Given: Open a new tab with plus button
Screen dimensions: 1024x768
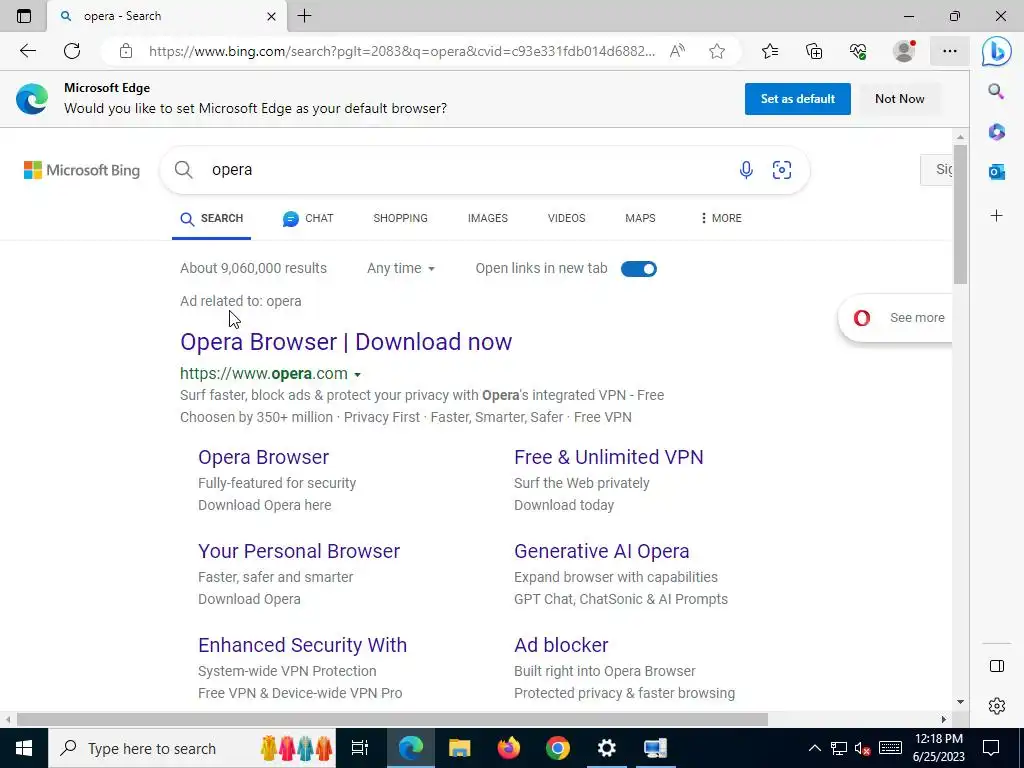Looking at the screenshot, I should tap(304, 16).
